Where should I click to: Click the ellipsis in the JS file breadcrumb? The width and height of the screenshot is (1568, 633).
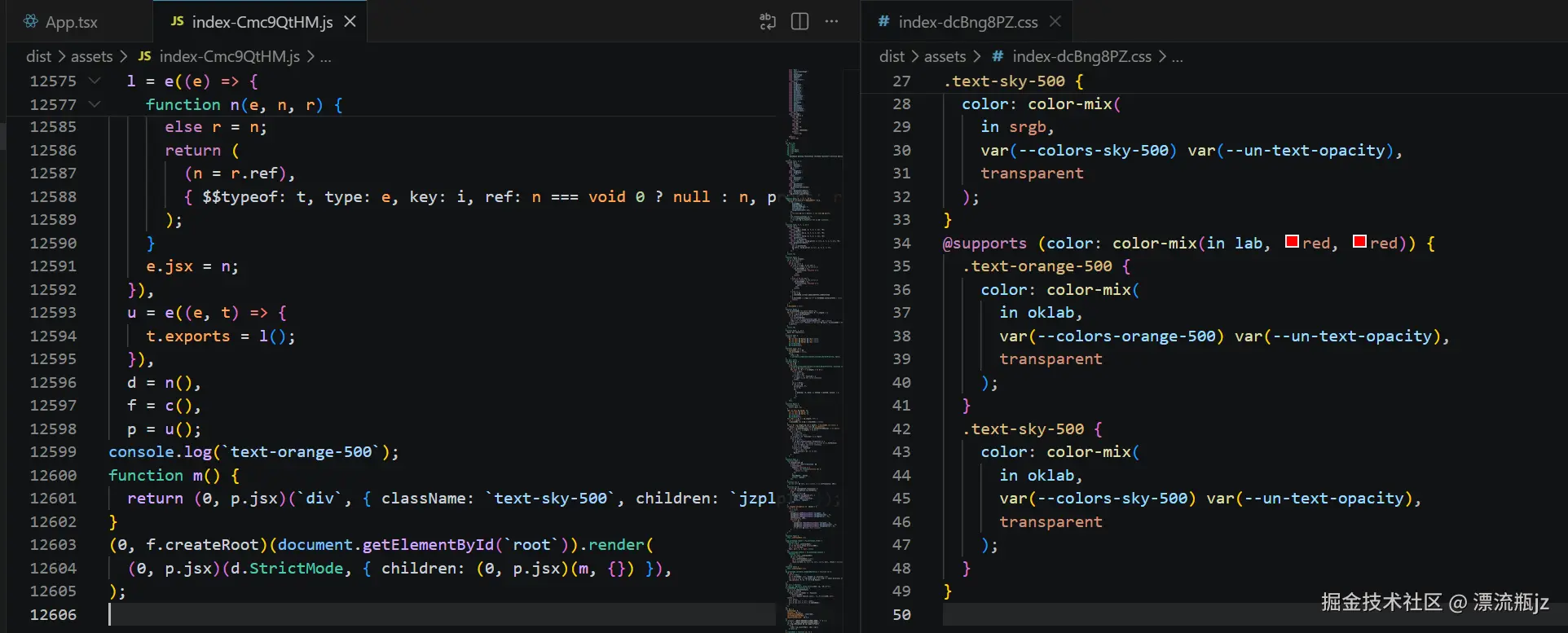click(325, 57)
